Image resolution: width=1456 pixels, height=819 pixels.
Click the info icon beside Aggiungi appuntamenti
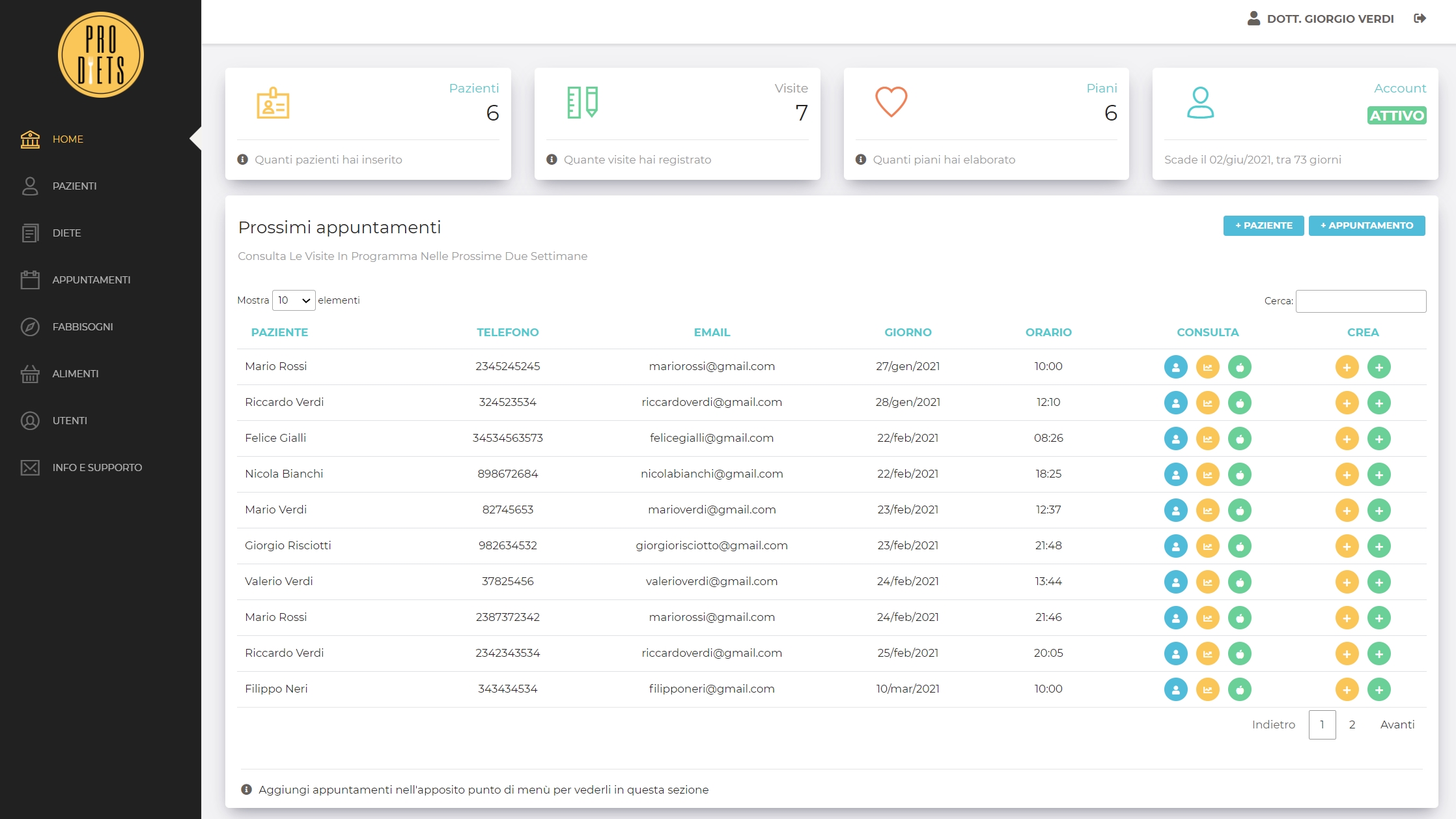246,790
